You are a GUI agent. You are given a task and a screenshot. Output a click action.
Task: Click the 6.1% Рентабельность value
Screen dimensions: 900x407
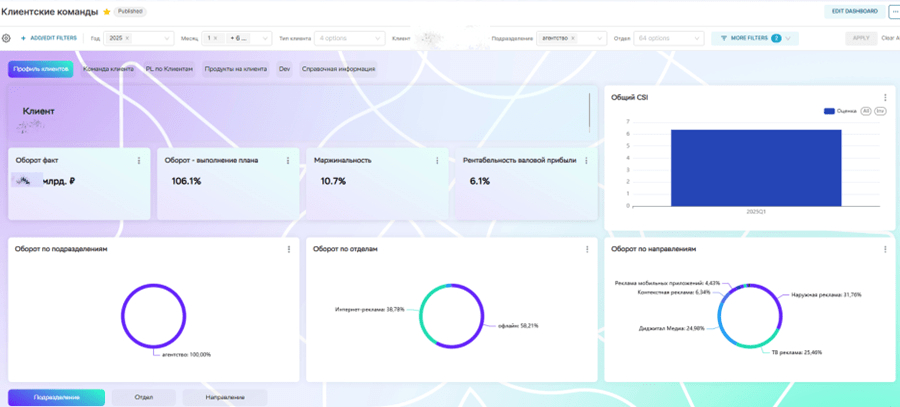click(x=479, y=181)
